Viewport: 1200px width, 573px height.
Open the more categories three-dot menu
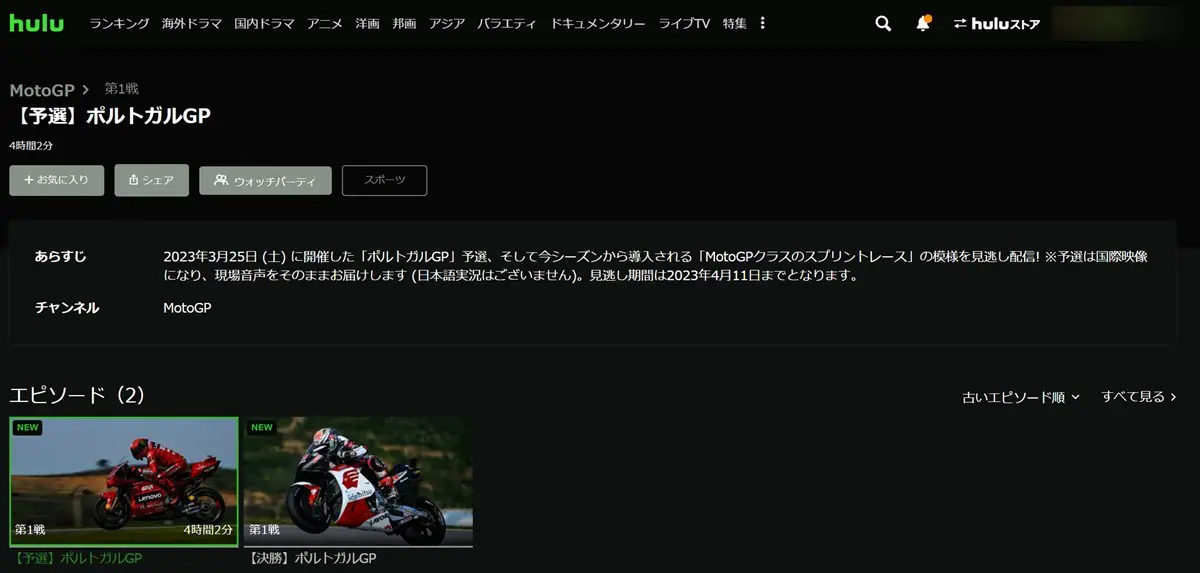click(763, 23)
